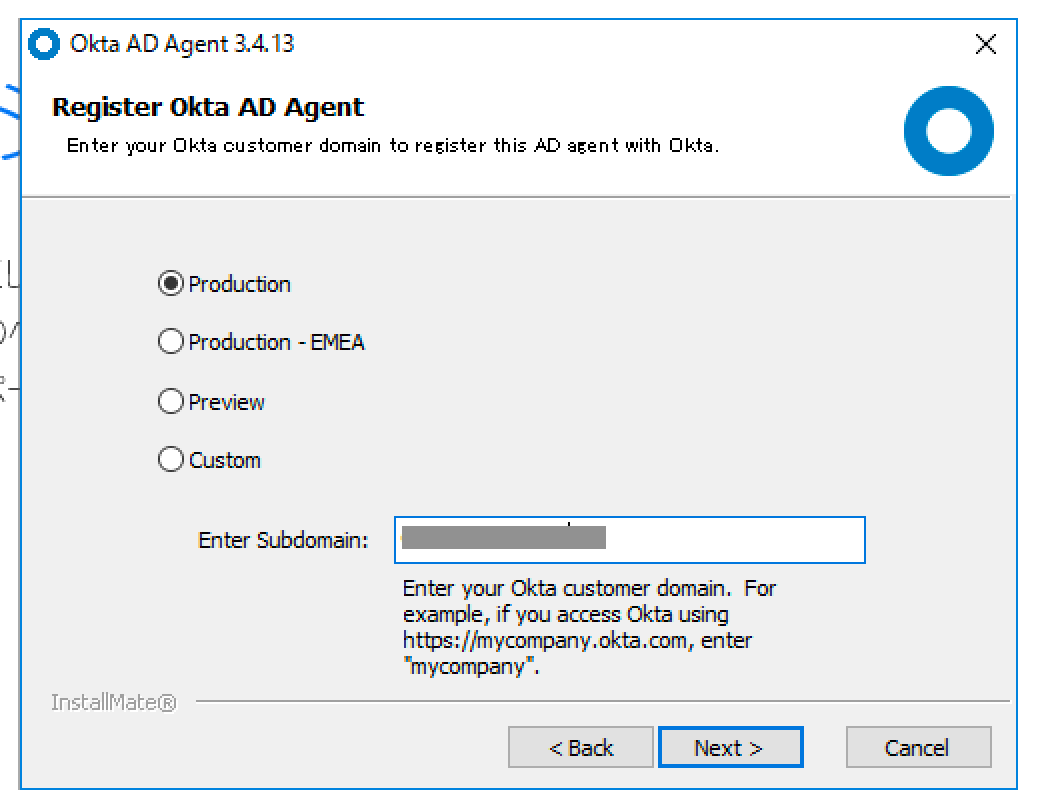Click the Register Okta AD Agent heading
The width and height of the screenshot is (1038, 802).
coord(207,107)
